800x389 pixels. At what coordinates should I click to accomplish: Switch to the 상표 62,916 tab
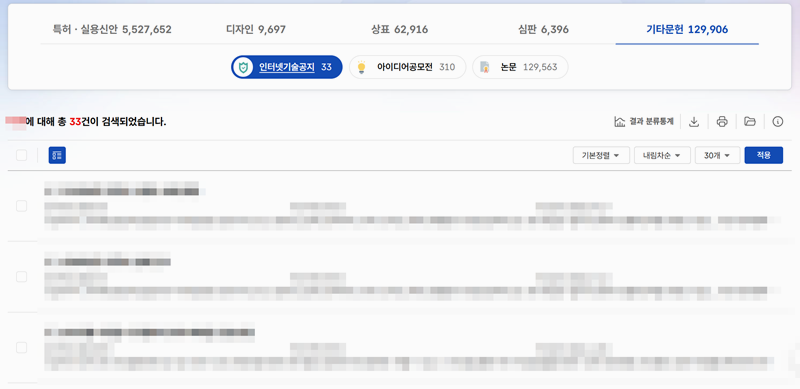click(399, 30)
